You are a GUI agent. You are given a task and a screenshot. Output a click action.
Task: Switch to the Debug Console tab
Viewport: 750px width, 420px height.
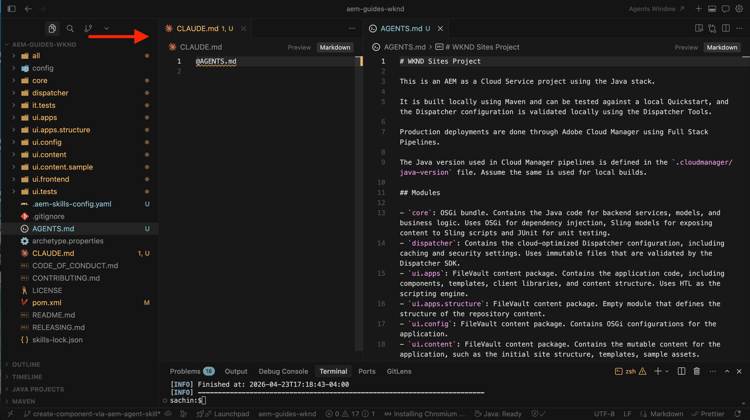coord(283,372)
